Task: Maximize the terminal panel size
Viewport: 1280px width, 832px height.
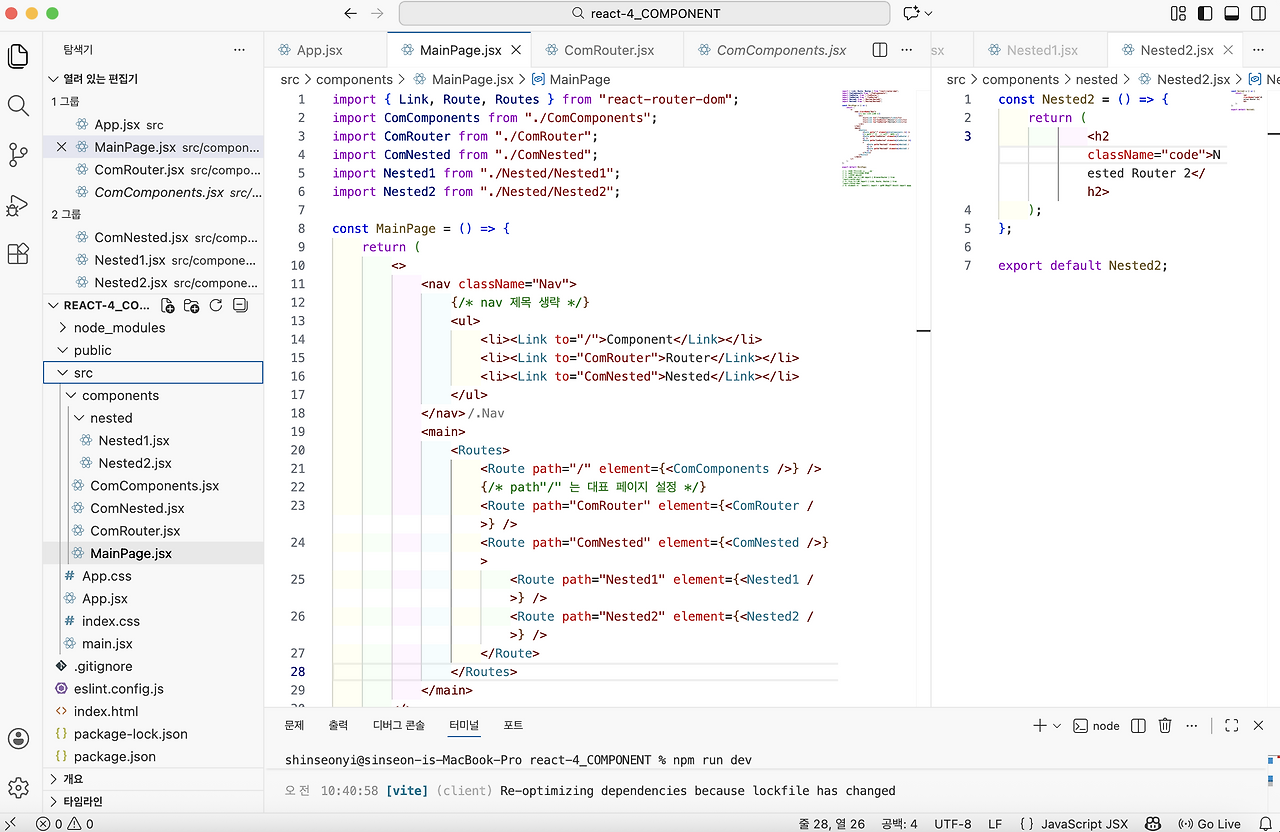Action: click(1231, 726)
